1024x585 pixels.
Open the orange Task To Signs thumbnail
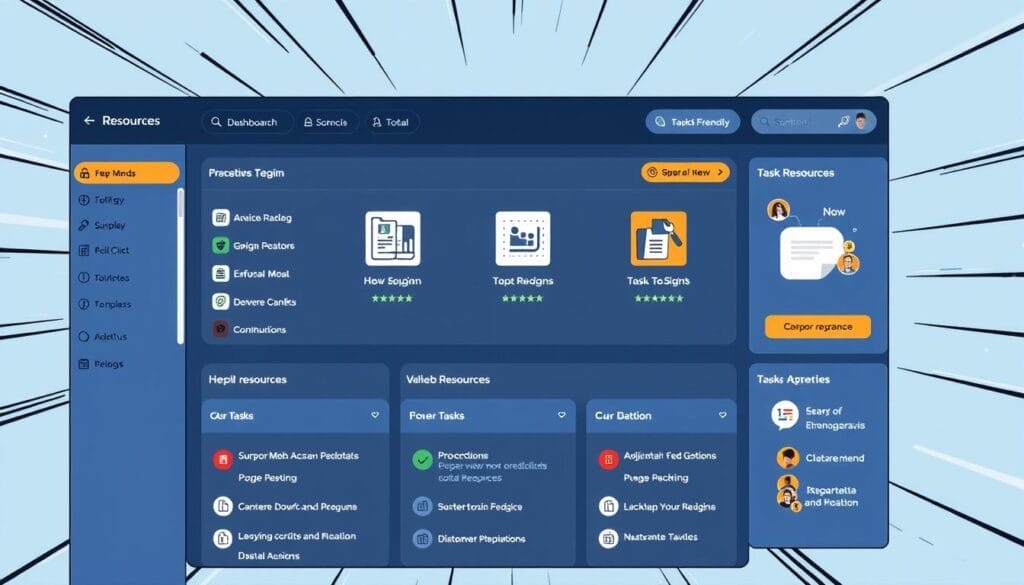[658, 238]
